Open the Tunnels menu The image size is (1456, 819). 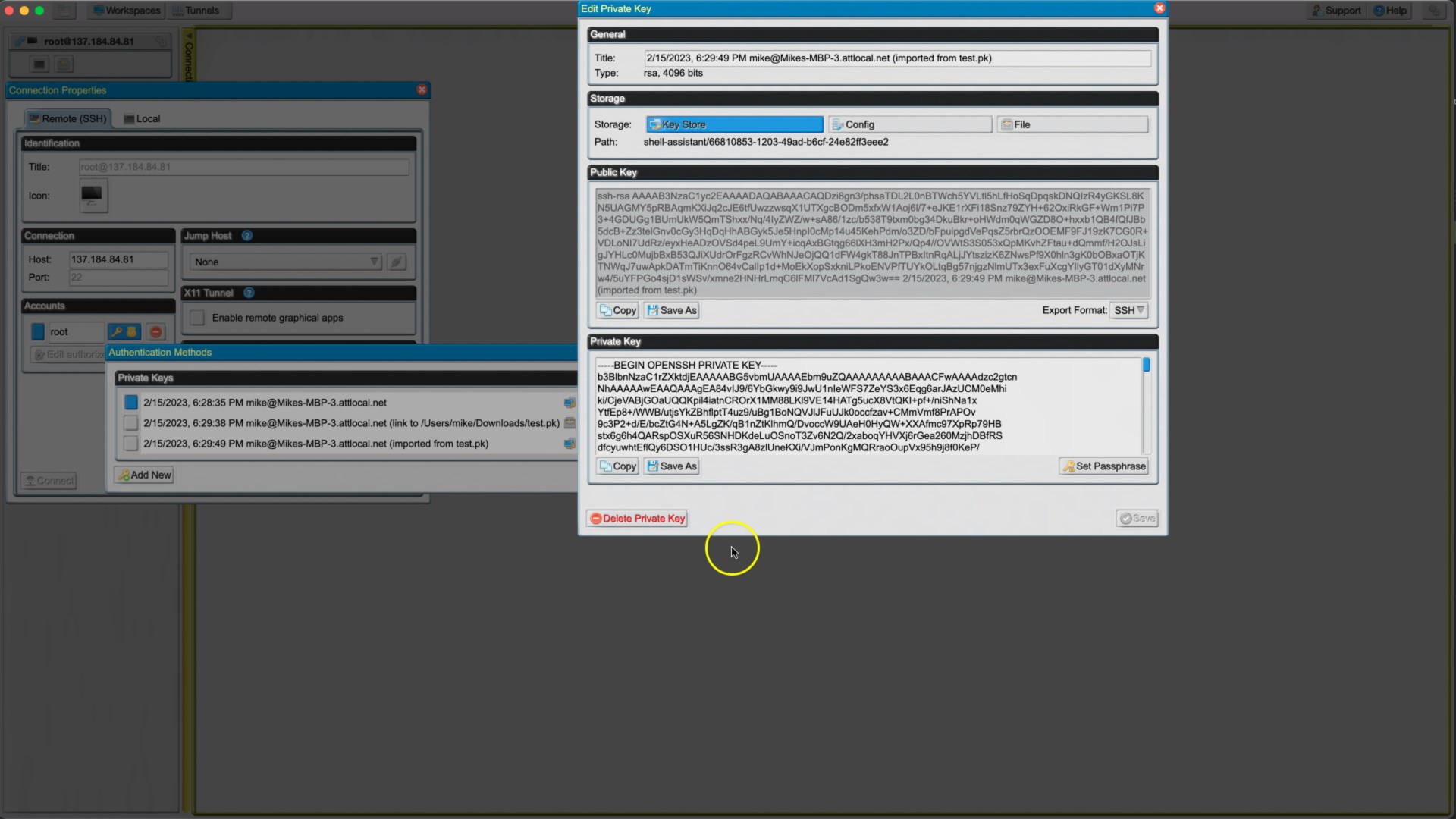coord(196,11)
